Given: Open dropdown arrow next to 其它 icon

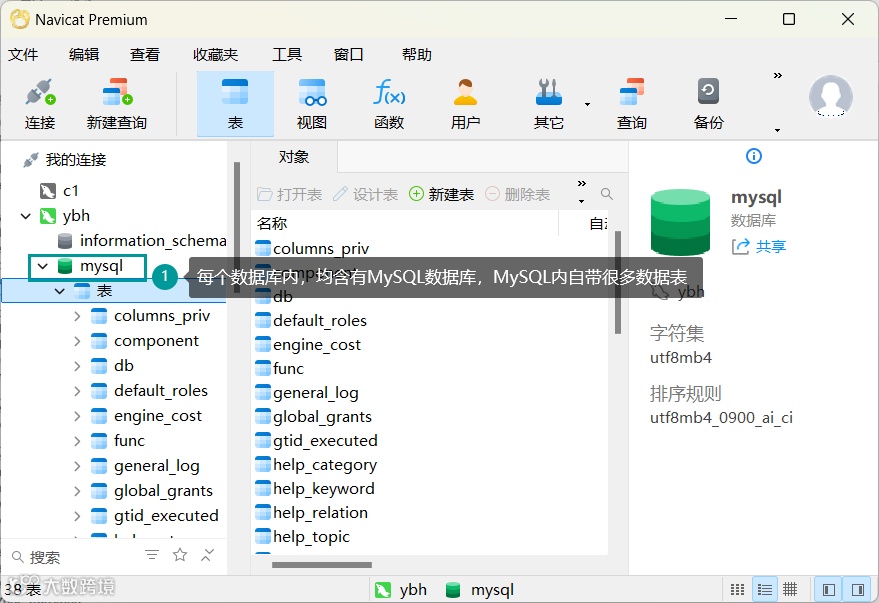Looking at the screenshot, I should click(587, 104).
